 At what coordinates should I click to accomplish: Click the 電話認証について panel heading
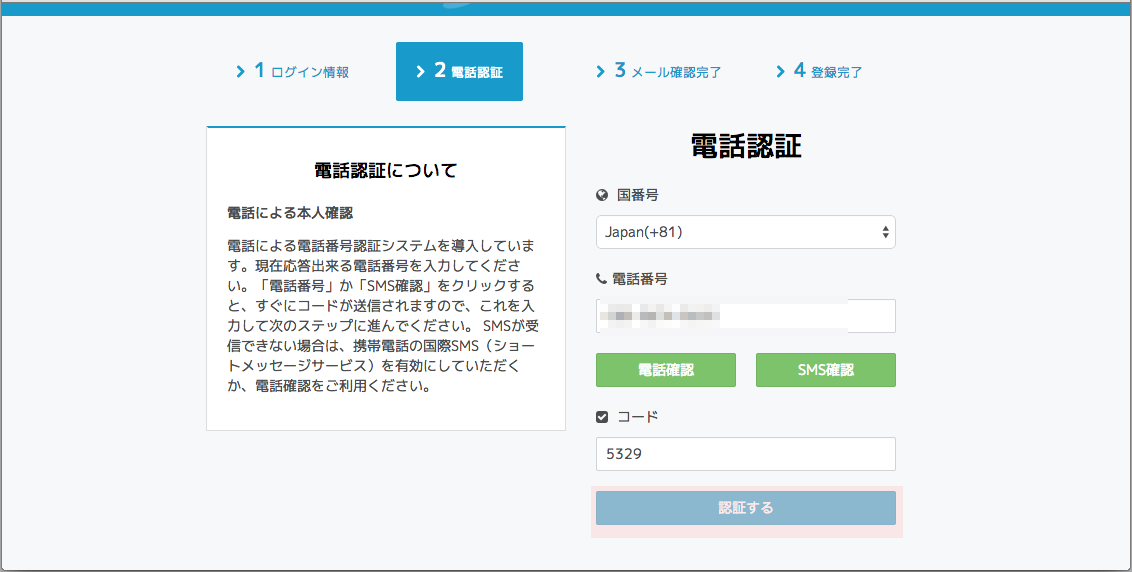[386, 170]
